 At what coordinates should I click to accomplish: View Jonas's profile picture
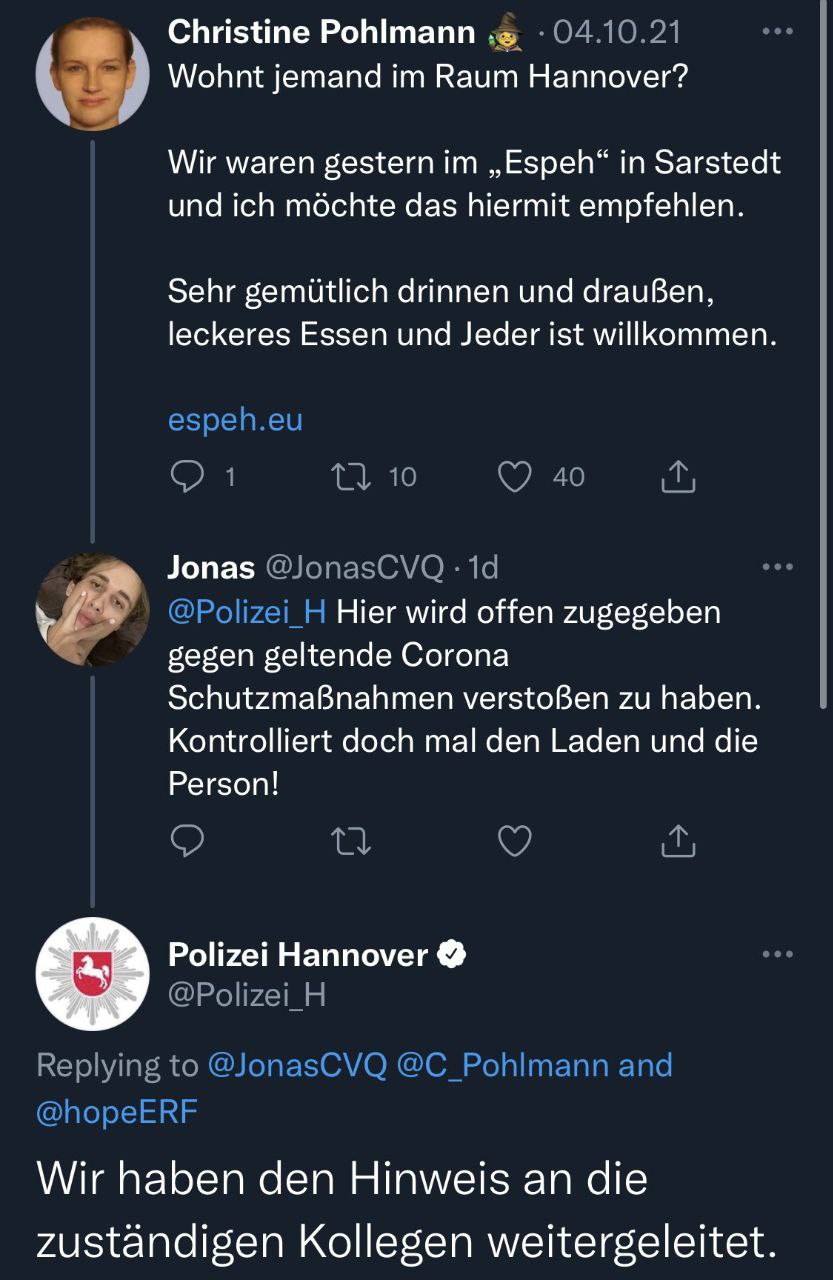coord(92,609)
